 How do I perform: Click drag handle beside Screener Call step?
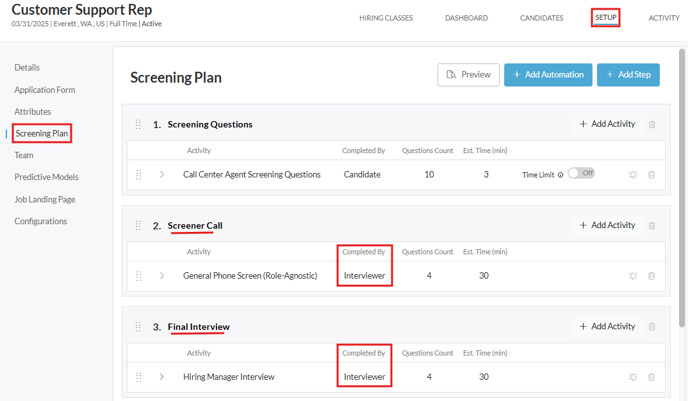tap(138, 226)
